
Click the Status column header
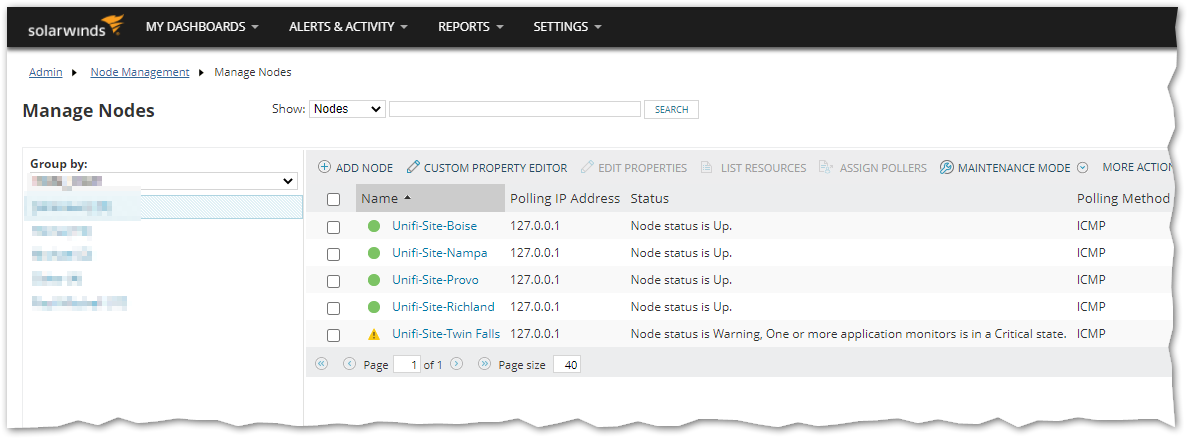coord(650,199)
